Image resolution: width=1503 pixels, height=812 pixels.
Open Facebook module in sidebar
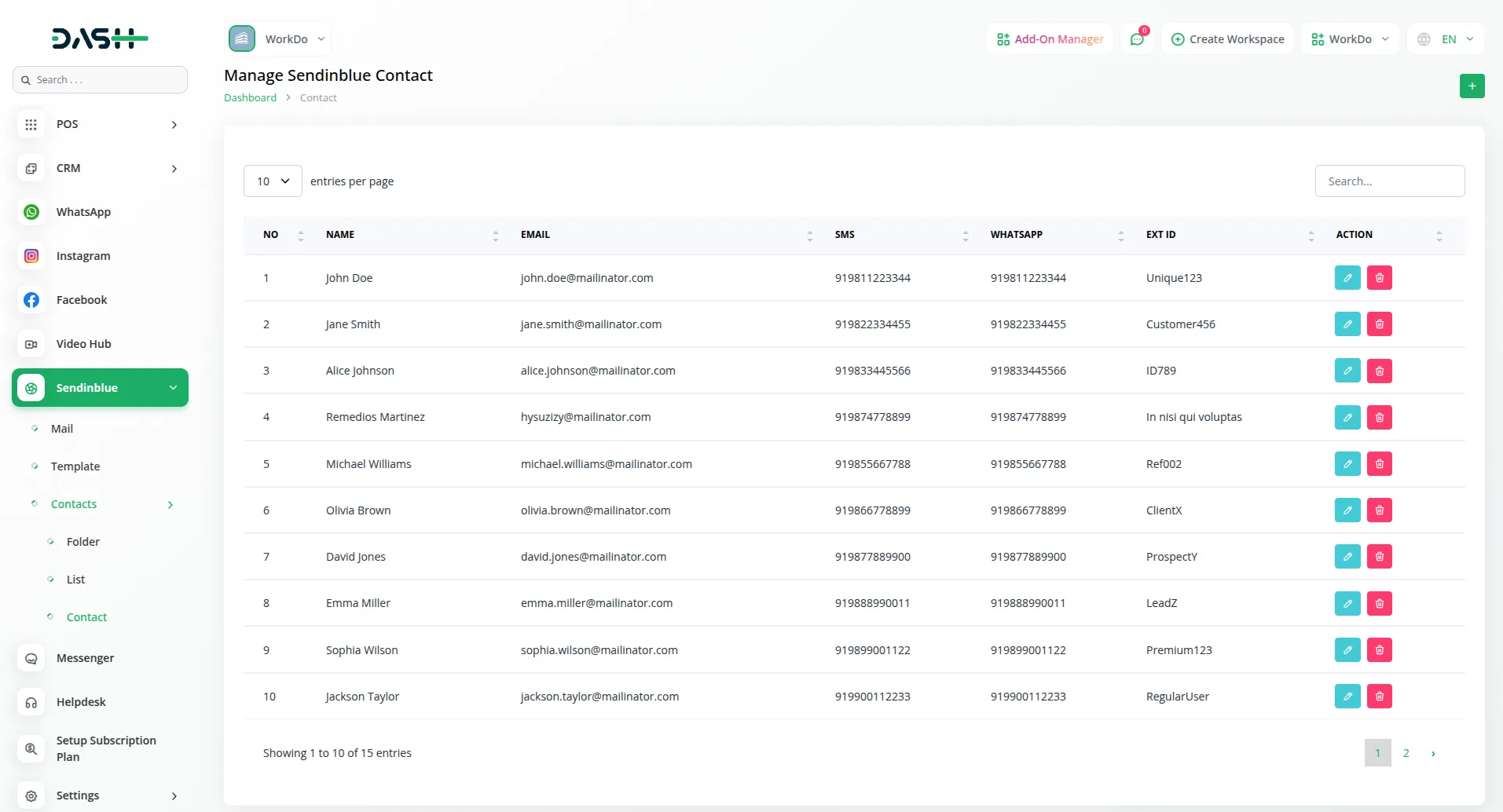(x=81, y=300)
